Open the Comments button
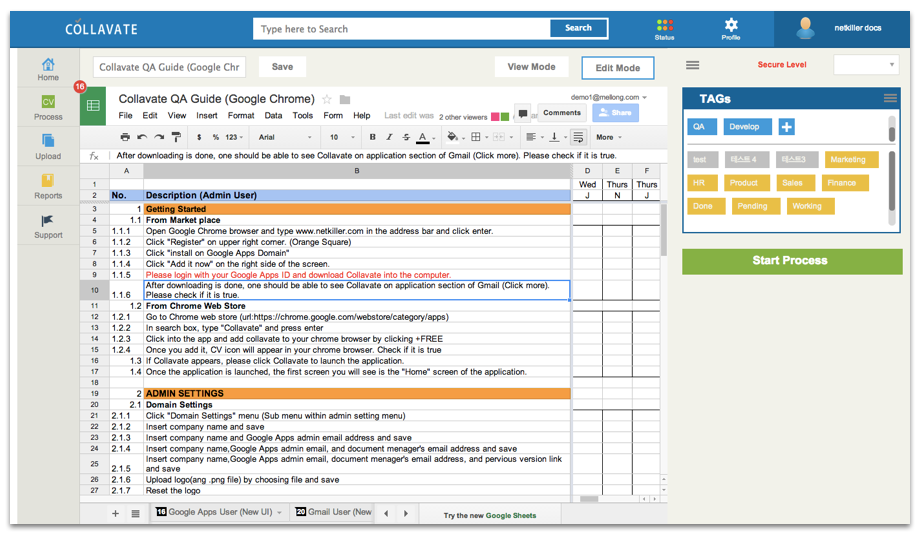Viewport: 924px width, 547px height. click(562, 113)
